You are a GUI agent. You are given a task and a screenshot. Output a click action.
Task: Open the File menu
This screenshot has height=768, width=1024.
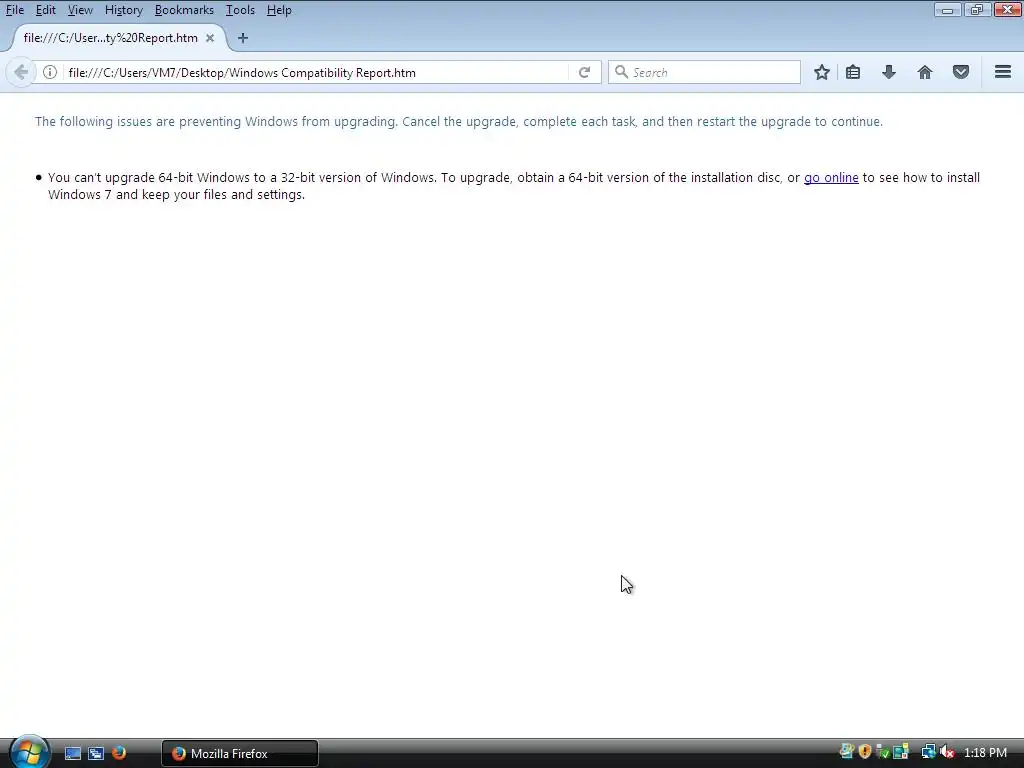point(14,10)
